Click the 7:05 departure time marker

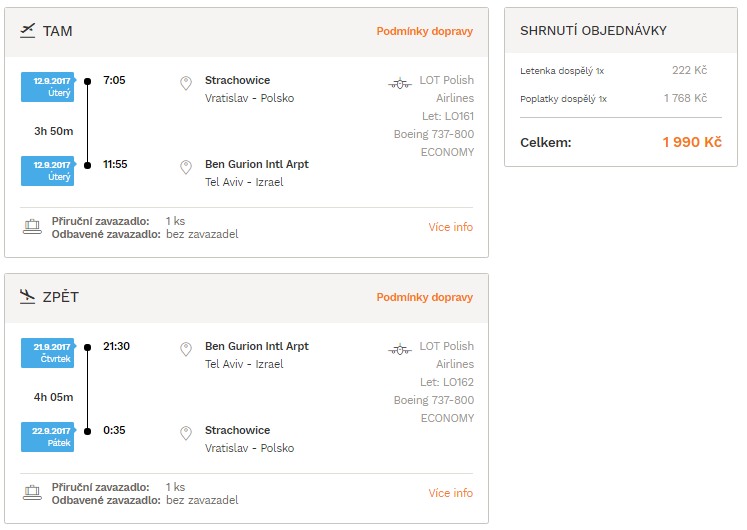(114, 80)
